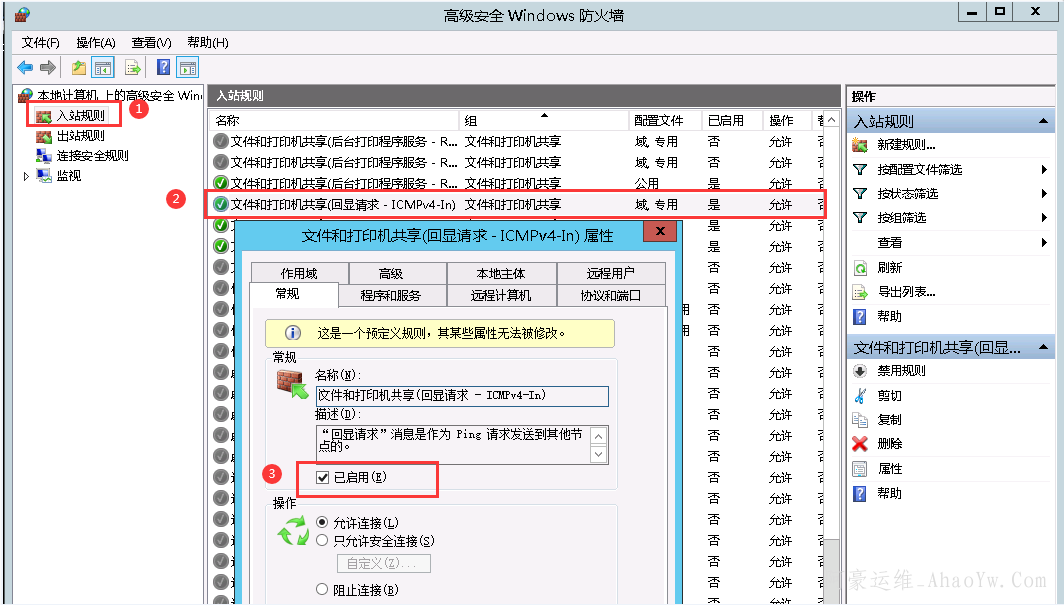1064x605 pixels.
Task: Click 禁用规则 icon in actions pane
Action: [860, 370]
